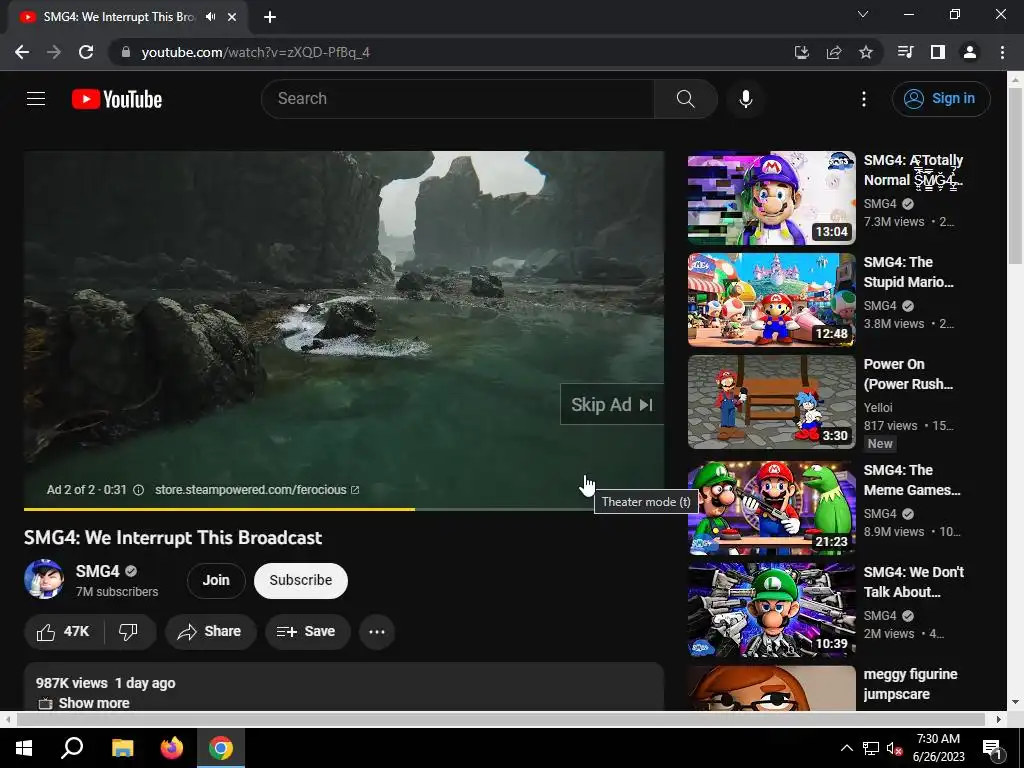This screenshot has height=768, width=1024.
Task: Click the Join membership button
Action: pos(216,580)
